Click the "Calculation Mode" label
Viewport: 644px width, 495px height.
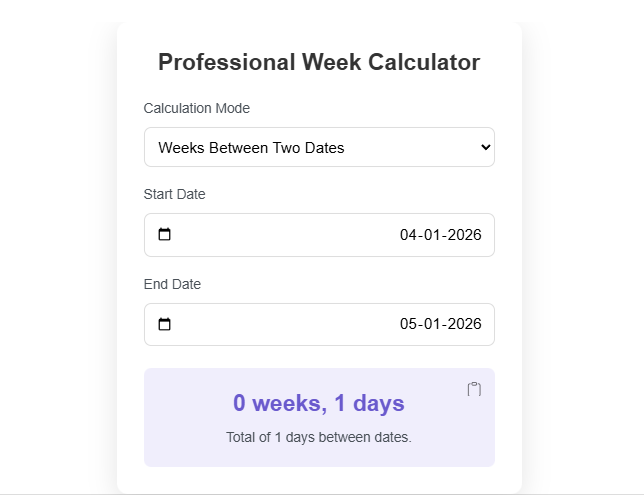pyautogui.click(x=197, y=108)
